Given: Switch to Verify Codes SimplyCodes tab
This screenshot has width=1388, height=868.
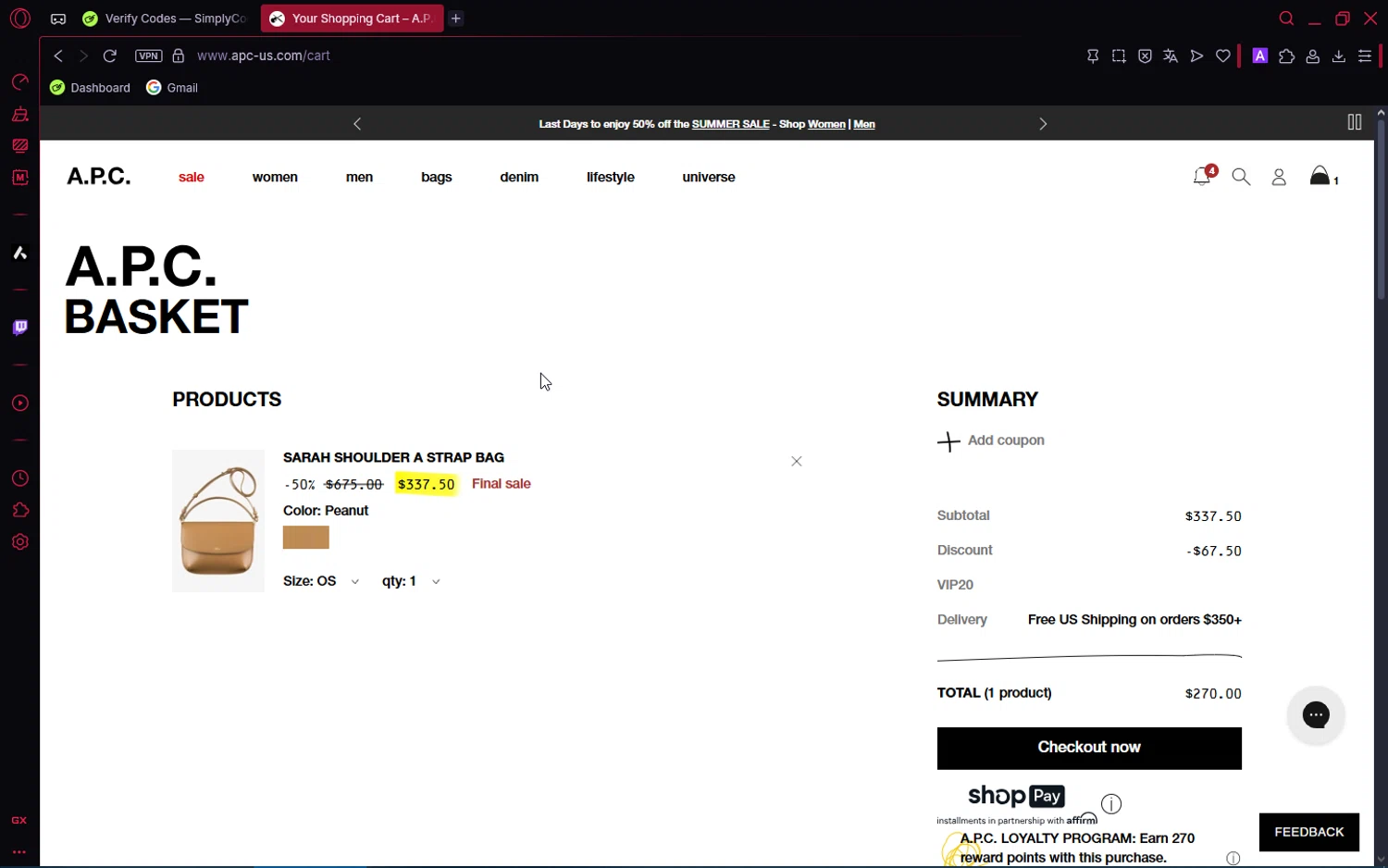Looking at the screenshot, I should pos(165,19).
